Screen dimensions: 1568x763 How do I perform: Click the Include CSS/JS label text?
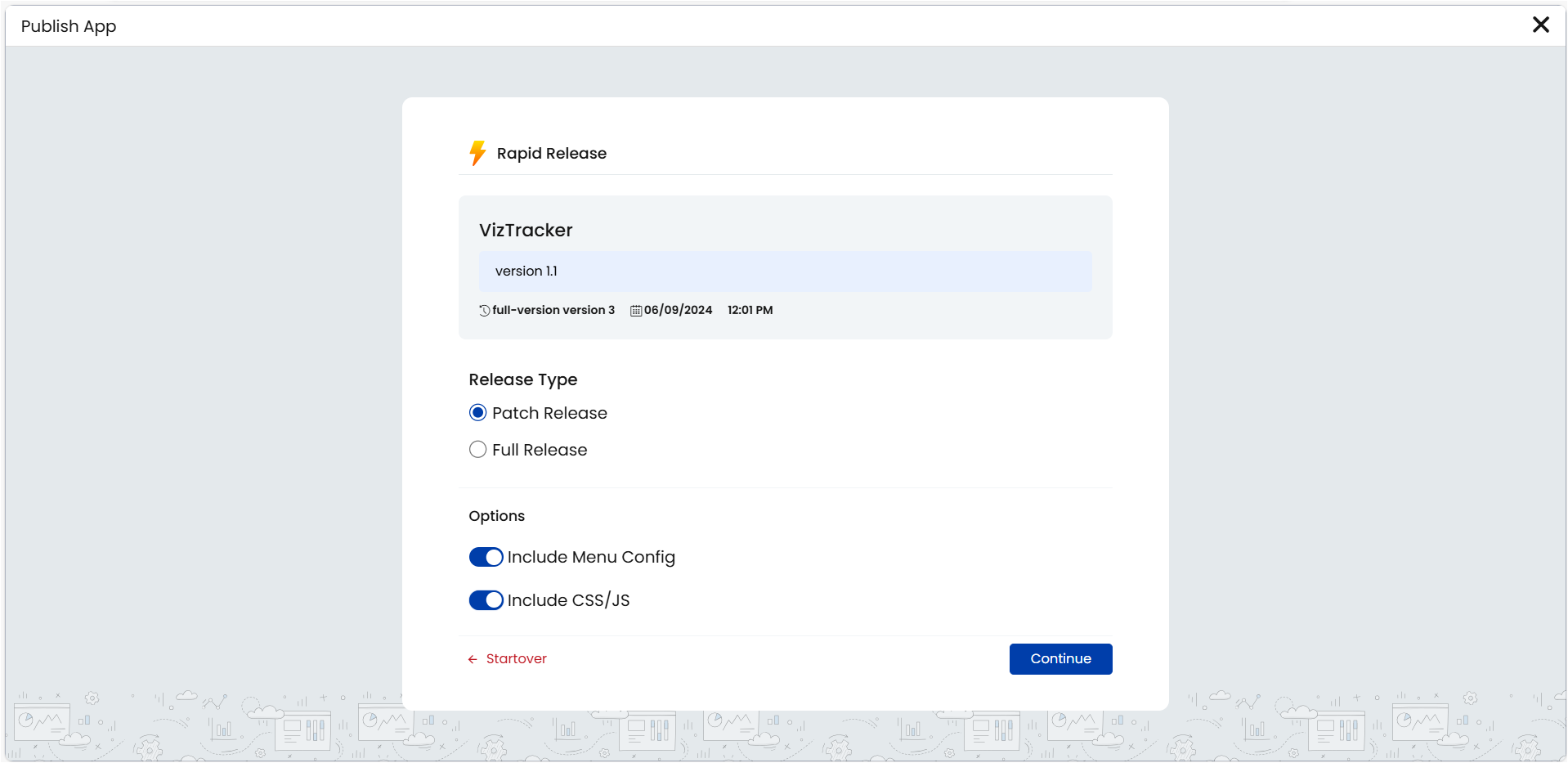[568, 600]
